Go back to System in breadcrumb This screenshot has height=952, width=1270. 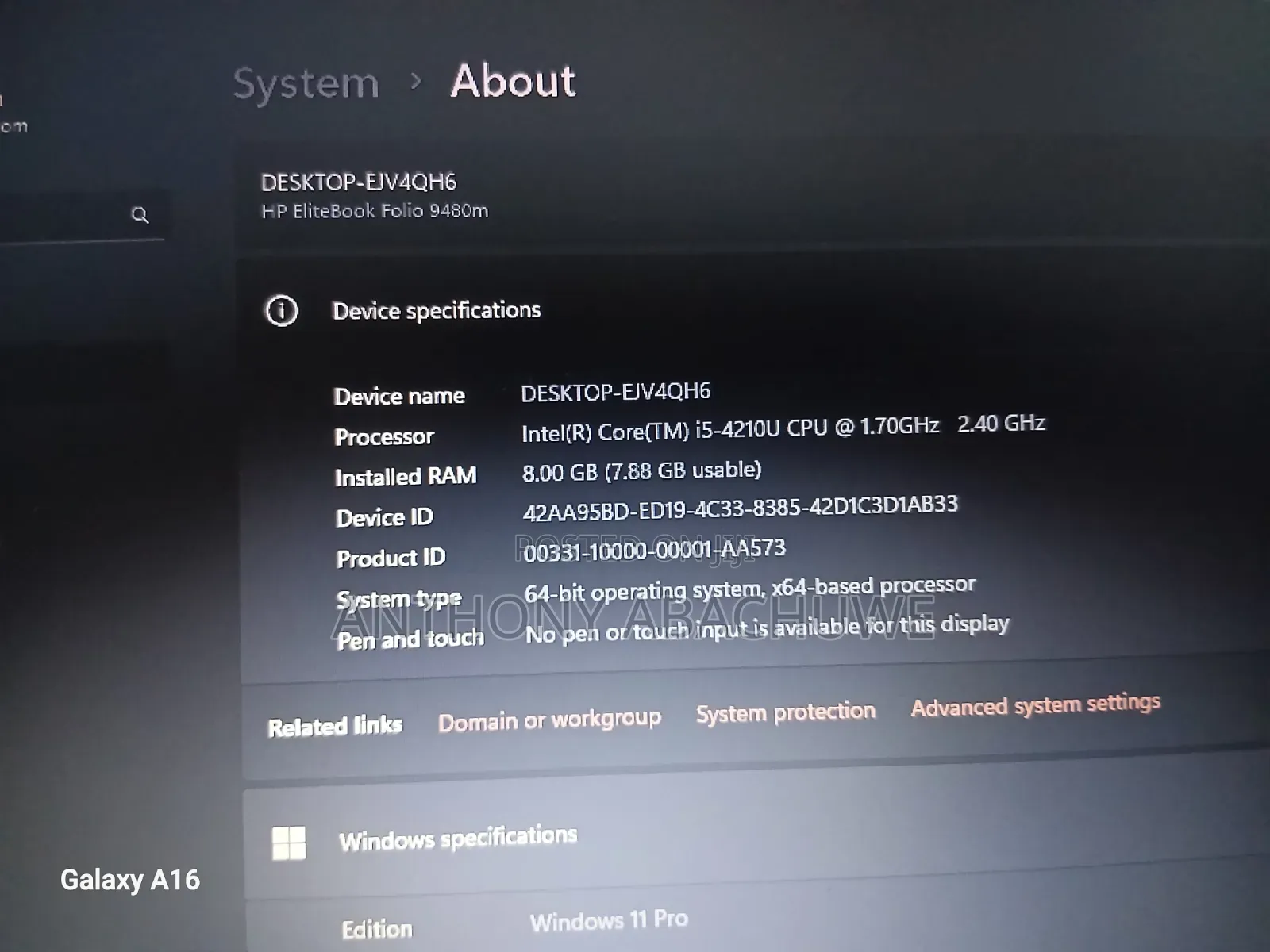click(x=306, y=83)
